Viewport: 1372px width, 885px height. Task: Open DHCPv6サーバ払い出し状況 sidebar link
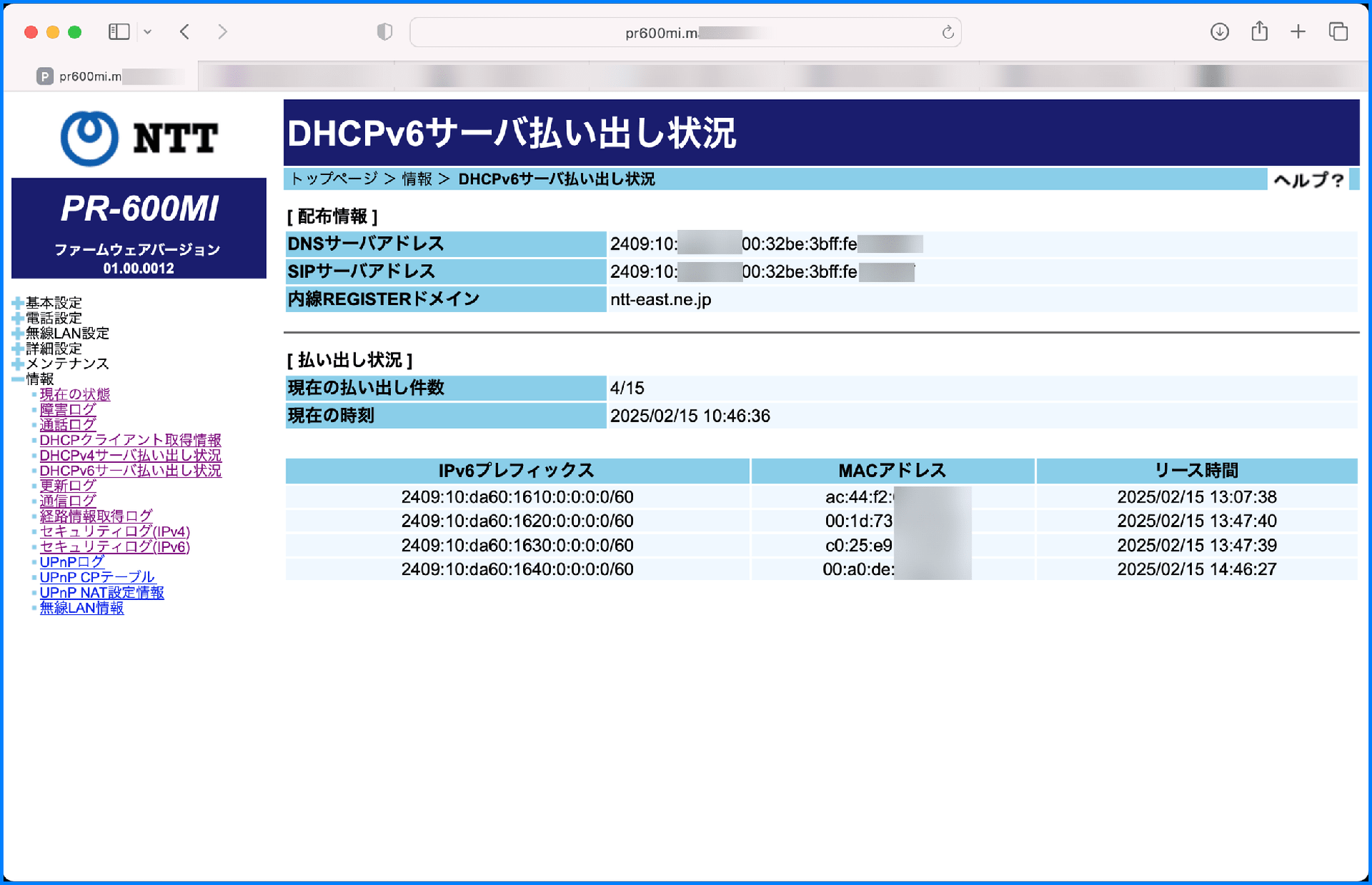tap(130, 471)
